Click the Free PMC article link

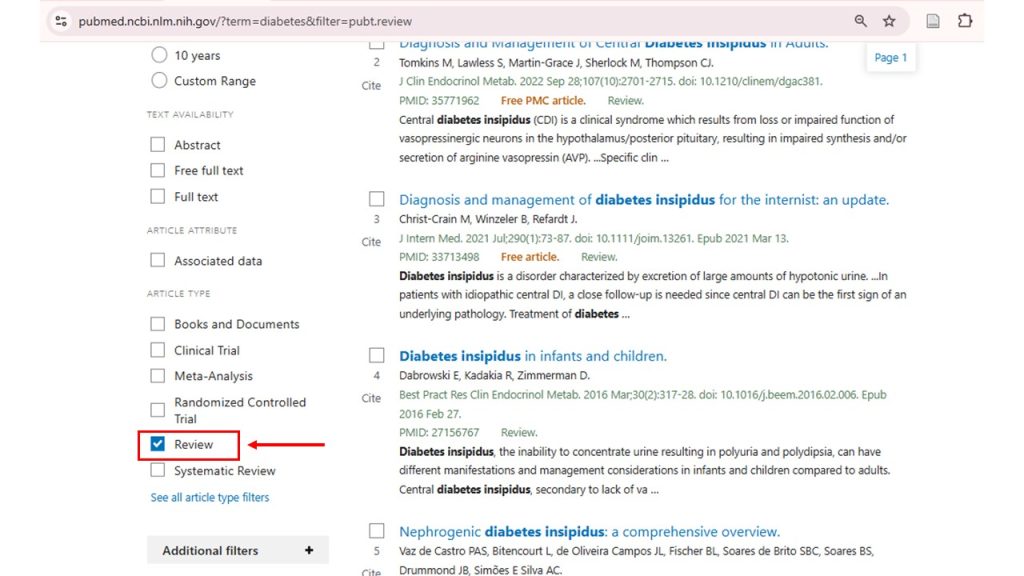click(543, 100)
